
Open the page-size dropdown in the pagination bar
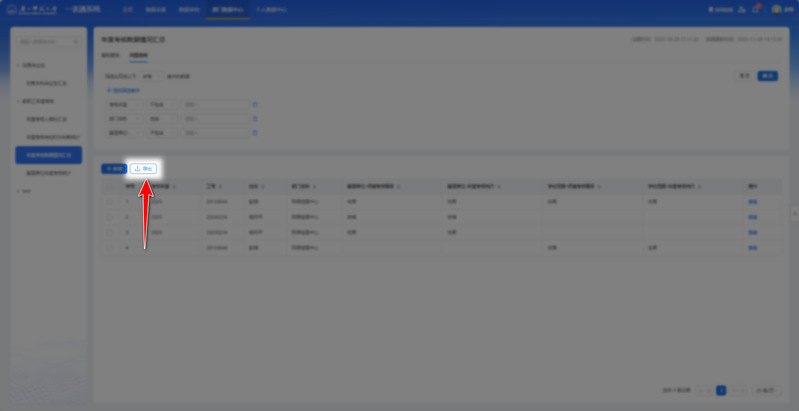tap(765, 389)
